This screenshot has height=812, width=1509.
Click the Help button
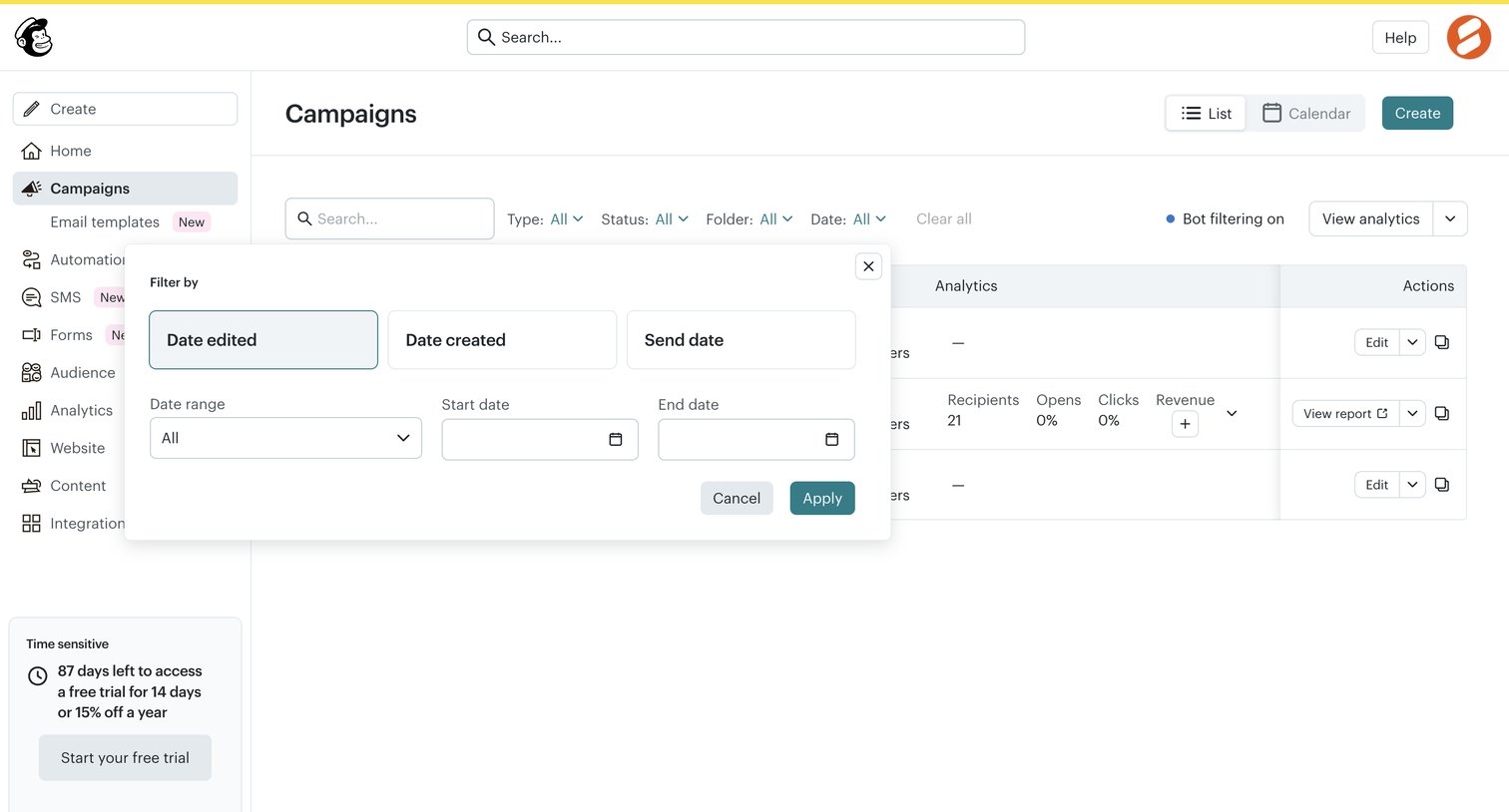pyautogui.click(x=1400, y=37)
